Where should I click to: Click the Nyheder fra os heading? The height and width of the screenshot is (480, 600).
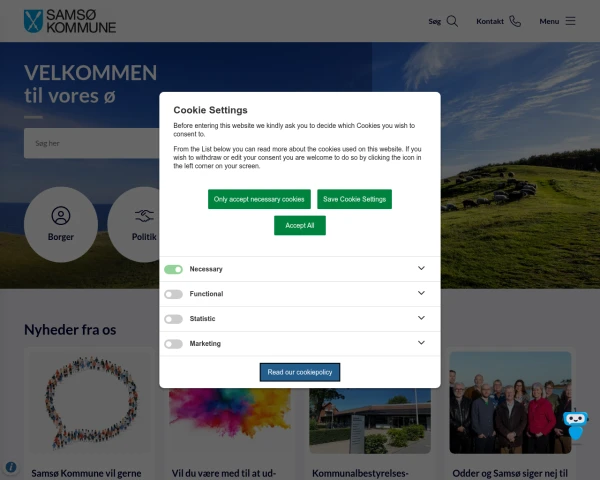(70, 330)
